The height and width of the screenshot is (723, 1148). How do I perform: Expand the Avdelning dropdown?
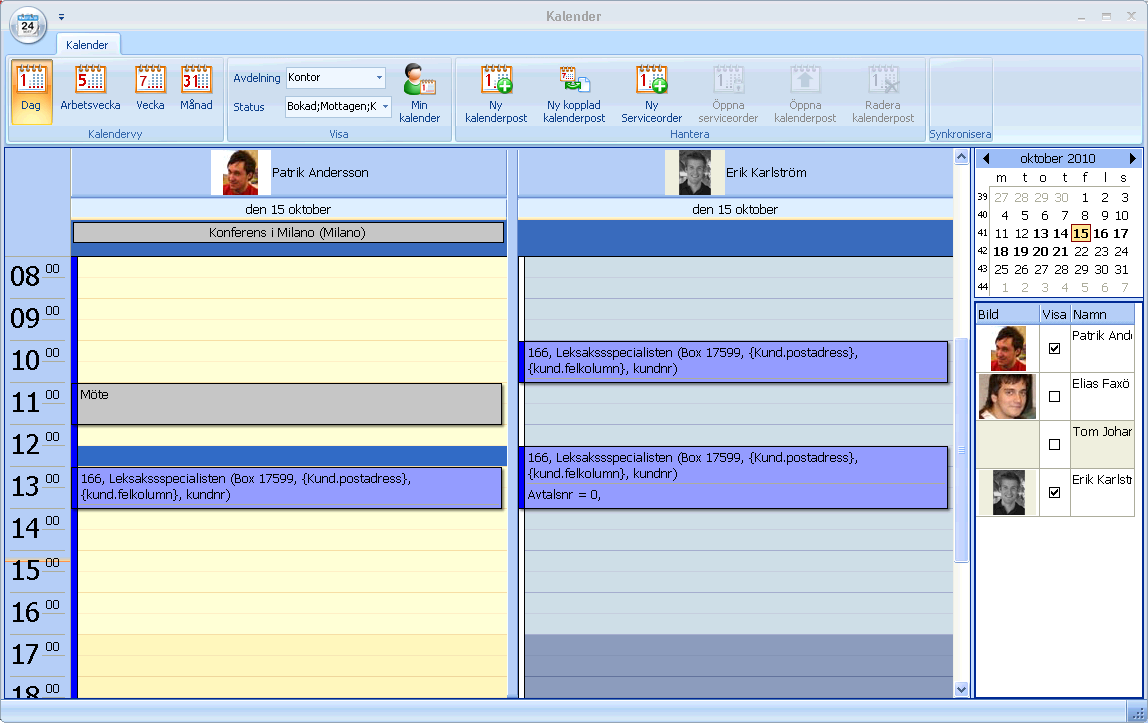click(379, 78)
